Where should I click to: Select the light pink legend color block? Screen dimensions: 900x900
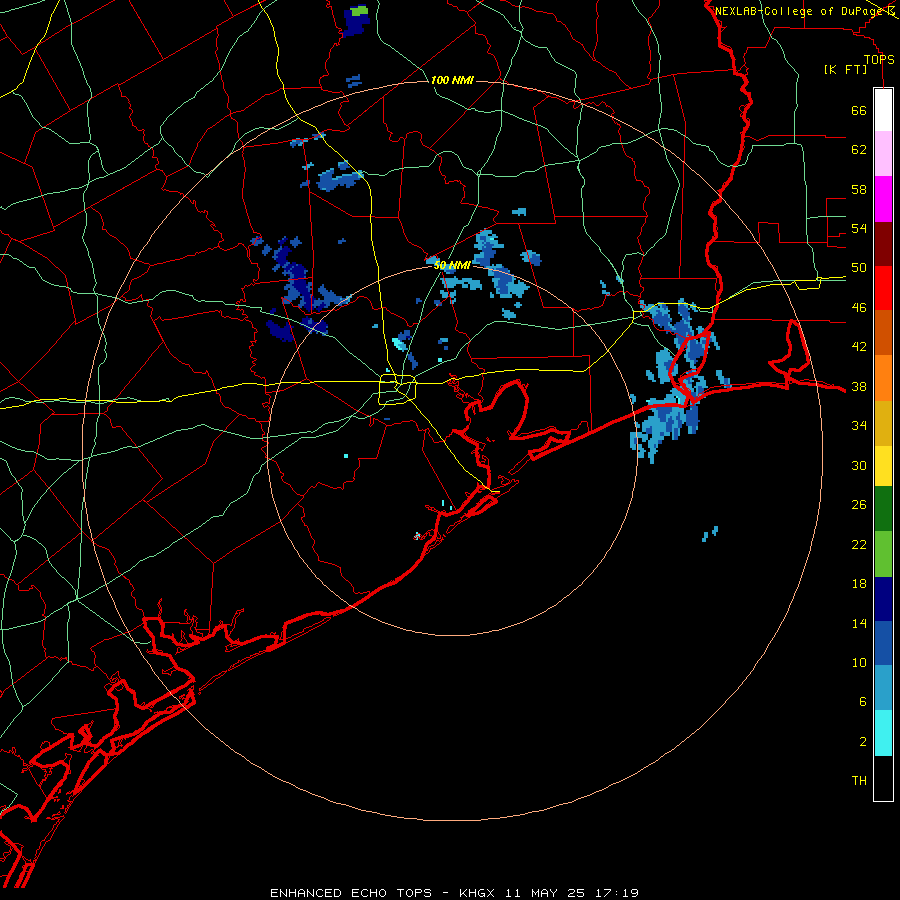point(883,154)
